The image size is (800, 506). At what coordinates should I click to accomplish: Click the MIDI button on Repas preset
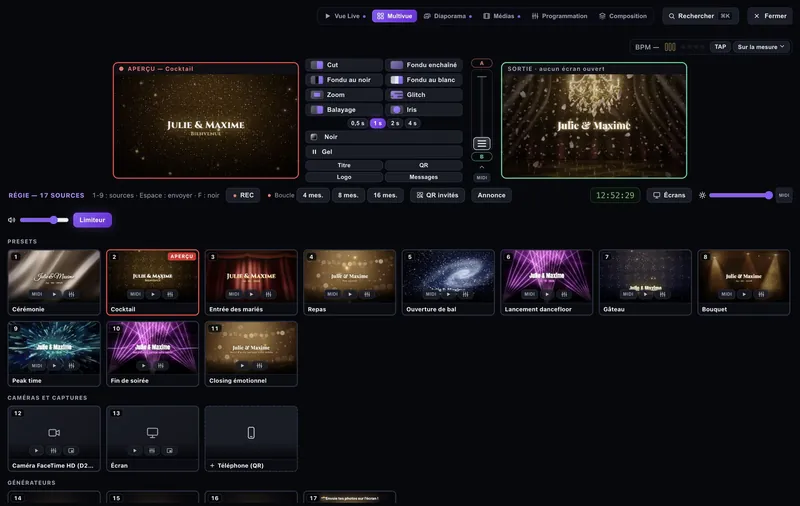[x=332, y=294]
